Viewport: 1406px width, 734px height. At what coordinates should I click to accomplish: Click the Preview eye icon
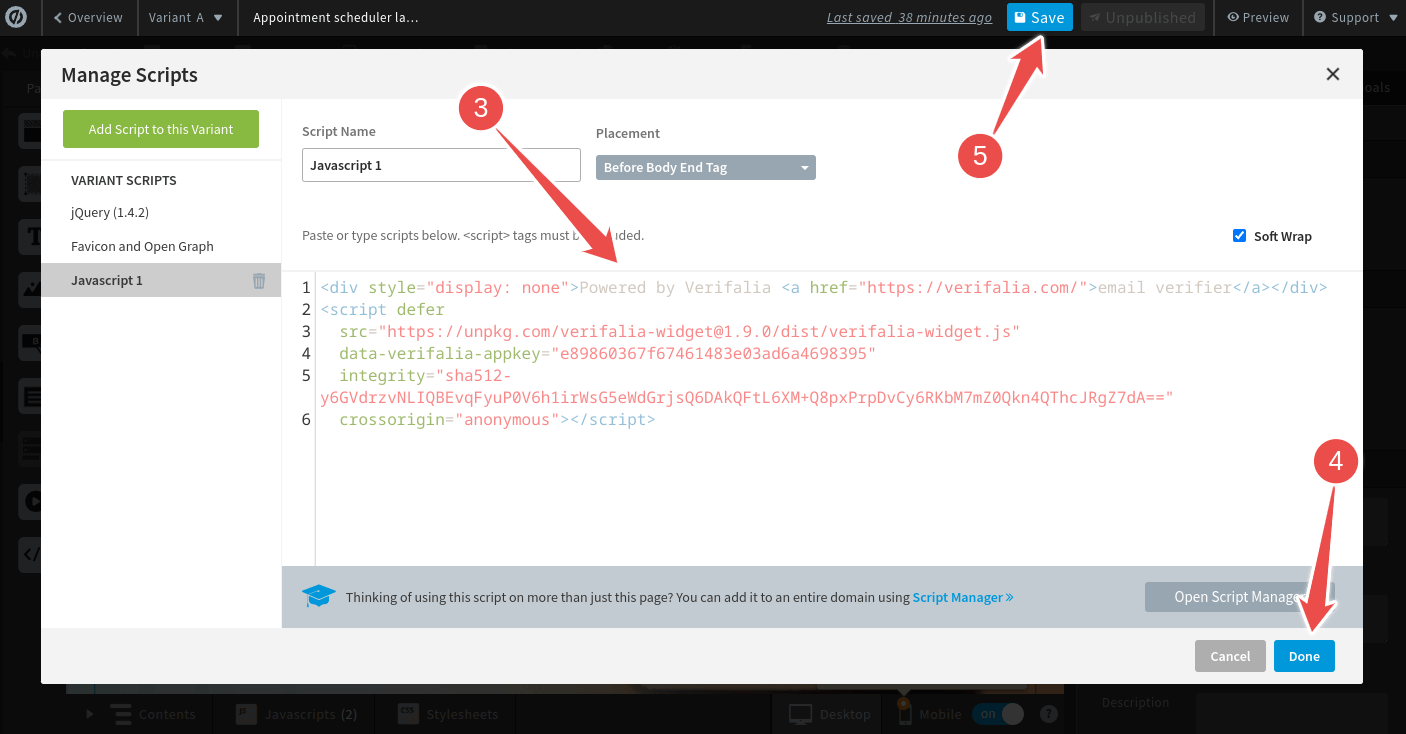pyautogui.click(x=1231, y=17)
